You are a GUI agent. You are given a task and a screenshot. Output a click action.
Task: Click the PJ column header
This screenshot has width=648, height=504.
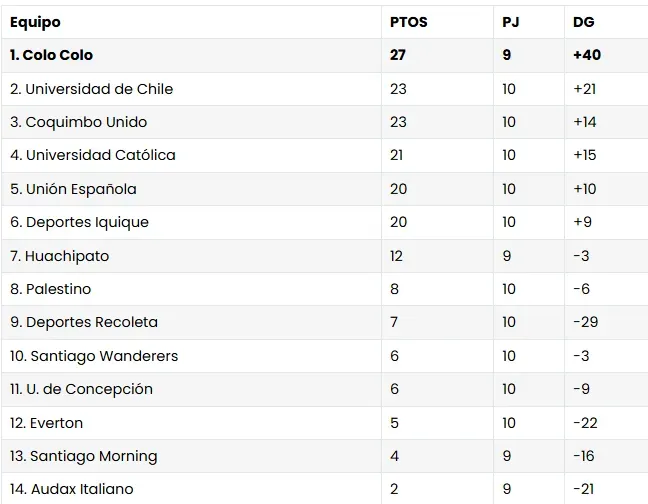(x=511, y=22)
